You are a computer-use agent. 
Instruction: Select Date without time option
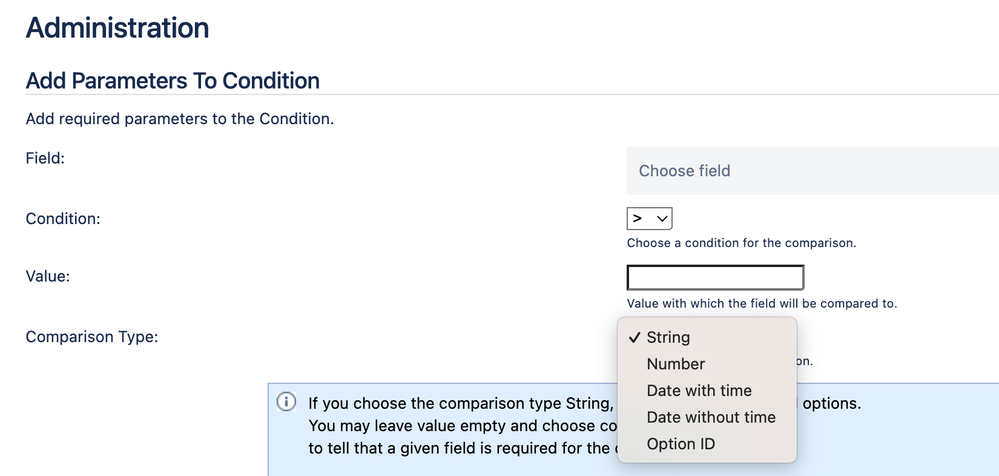point(711,417)
